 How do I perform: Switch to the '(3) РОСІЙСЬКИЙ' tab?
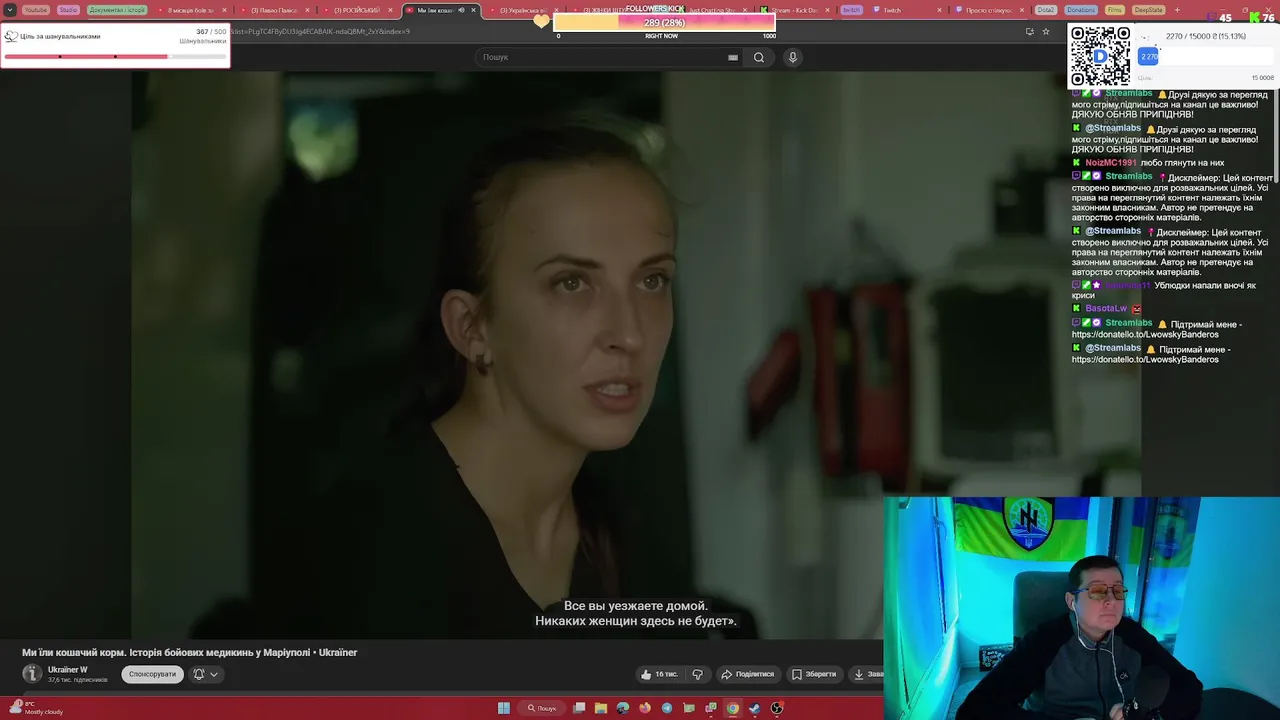[x=355, y=10]
